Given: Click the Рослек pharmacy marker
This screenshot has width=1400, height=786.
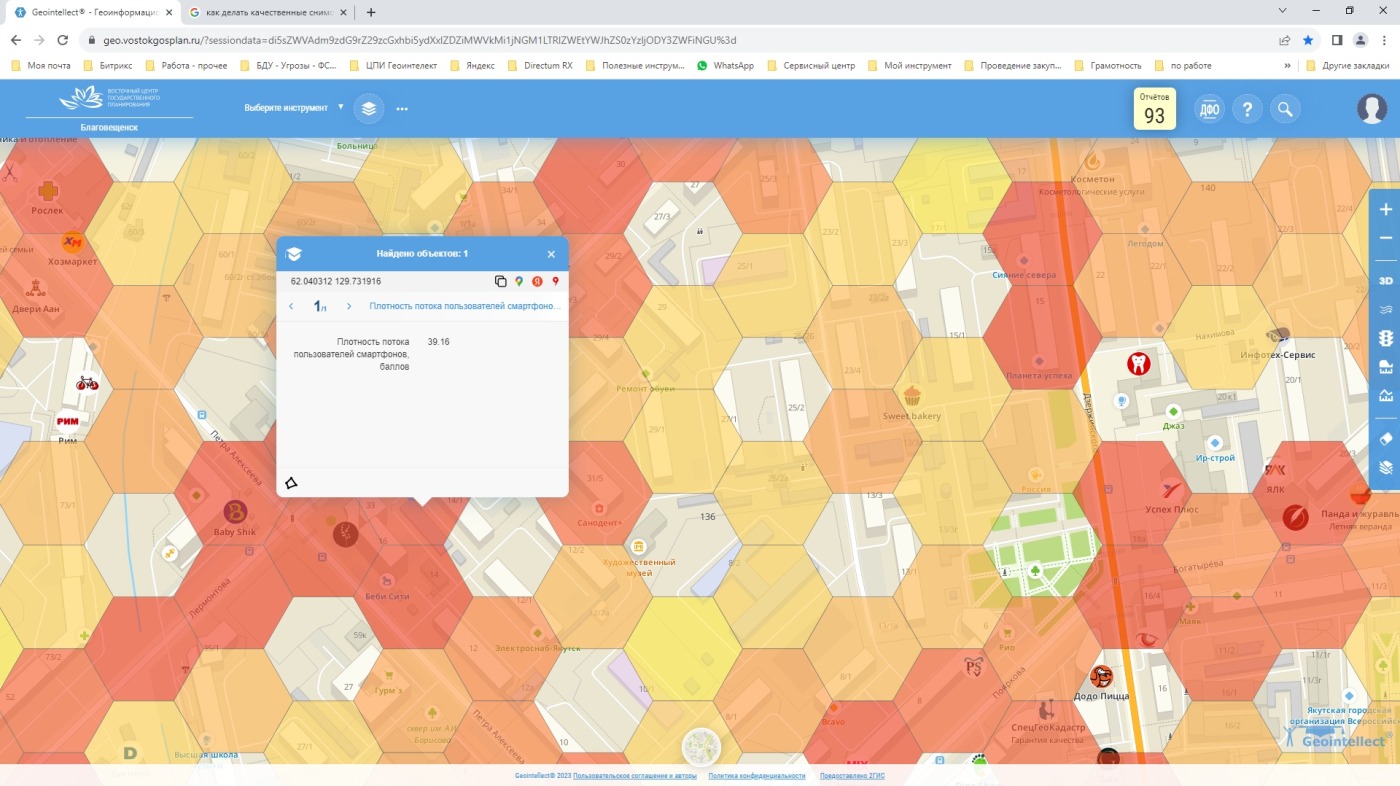Looking at the screenshot, I should point(47,191).
